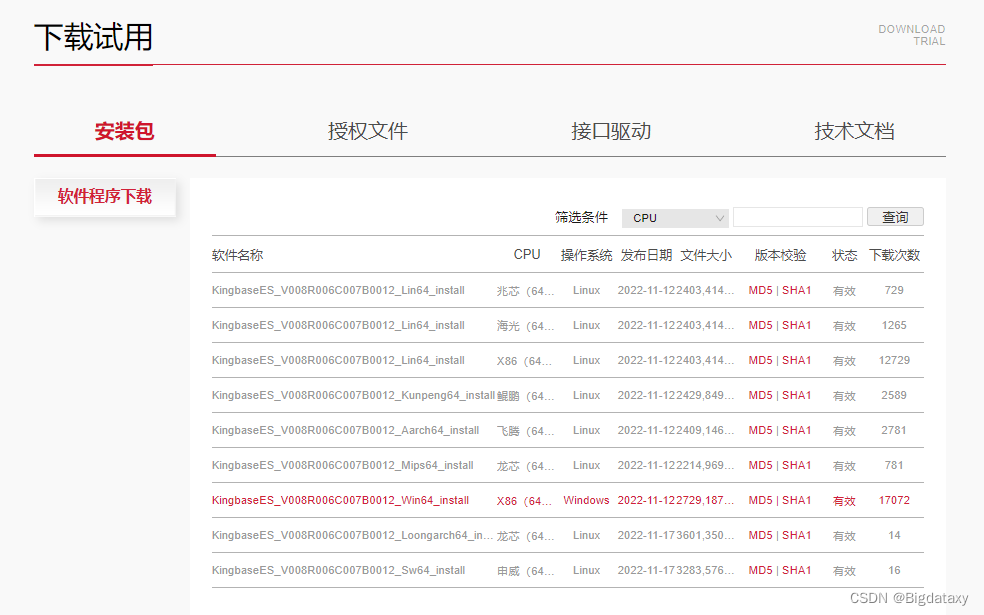The height and width of the screenshot is (615, 984).
Task: Click the 申威 CPU cell
Action: point(525,571)
